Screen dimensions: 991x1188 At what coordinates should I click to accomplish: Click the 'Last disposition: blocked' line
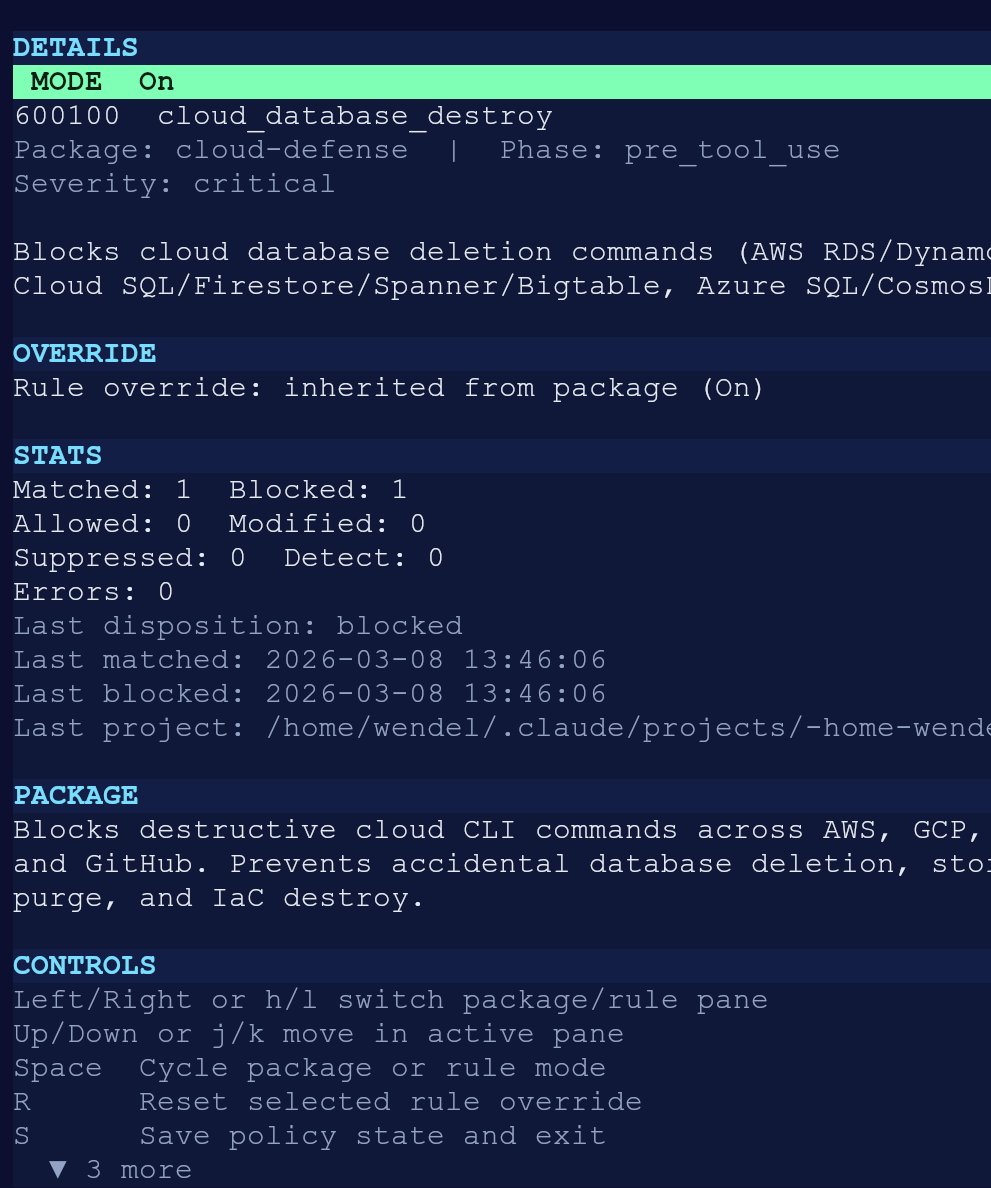[x=238, y=626]
